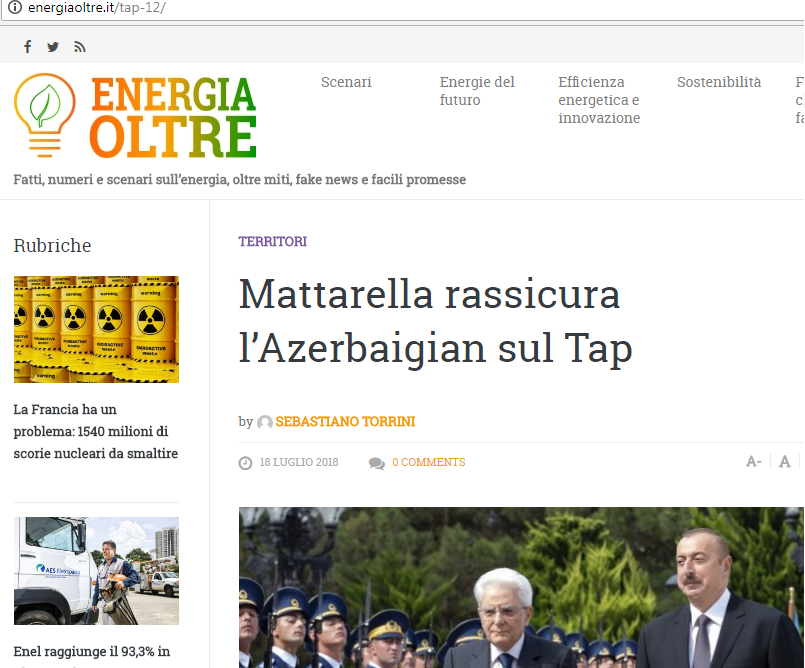Screen dimensions: 805x668
Task: Click the clock icon beside the date
Action: click(245, 463)
